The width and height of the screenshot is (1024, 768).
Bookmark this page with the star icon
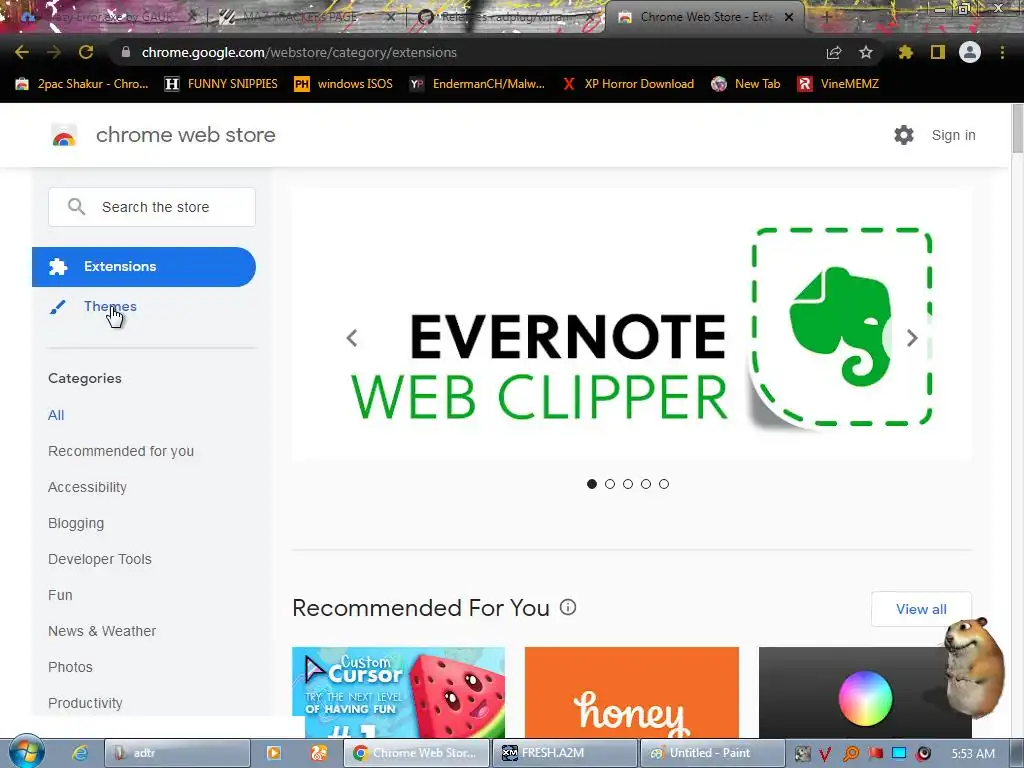[866, 52]
